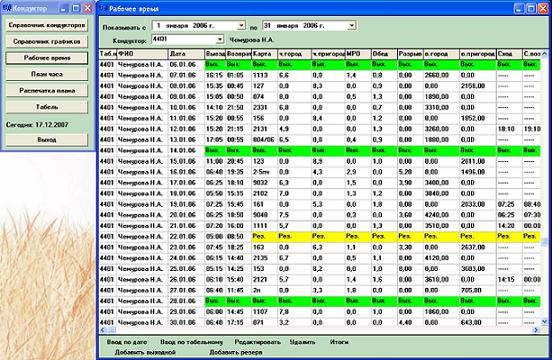The height and width of the screenshot is (360, 552).
Task: Click в.город value 2660,00
Action: coord(441,75)
